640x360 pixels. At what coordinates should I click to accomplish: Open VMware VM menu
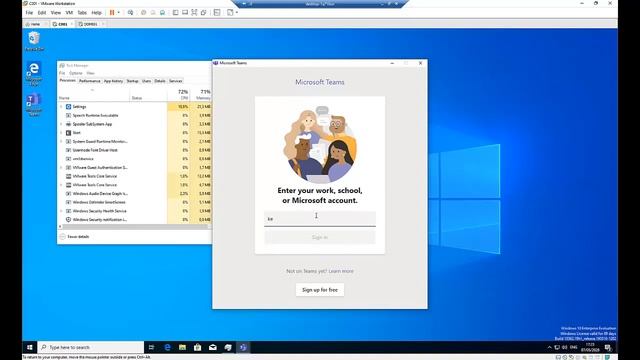[x=69, y=13]
